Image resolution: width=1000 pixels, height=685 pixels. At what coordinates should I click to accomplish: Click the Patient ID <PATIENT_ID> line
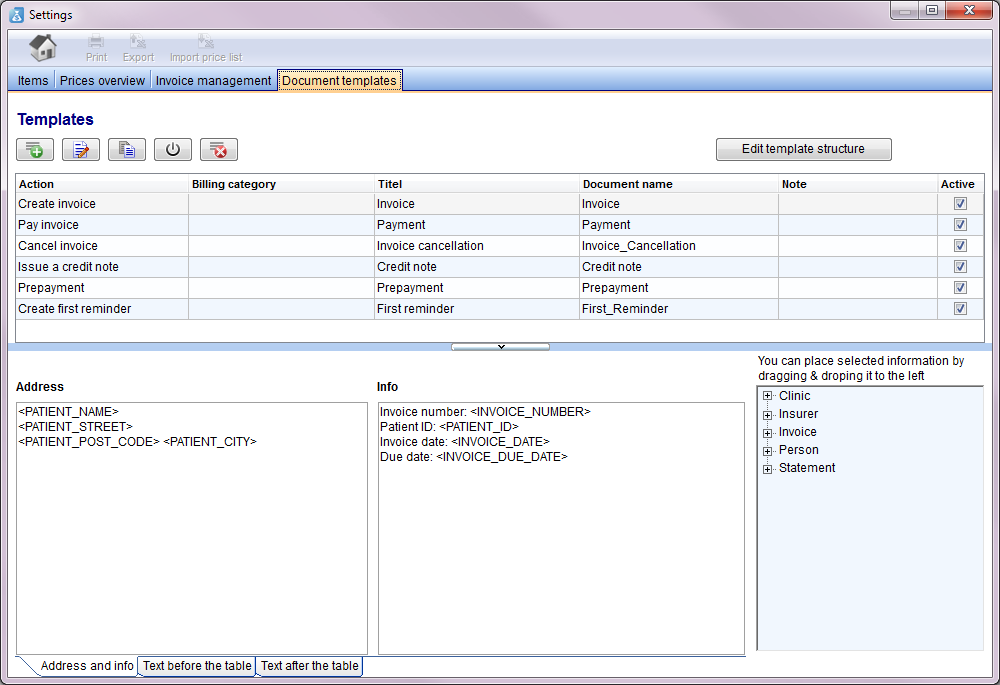point(449,427)
